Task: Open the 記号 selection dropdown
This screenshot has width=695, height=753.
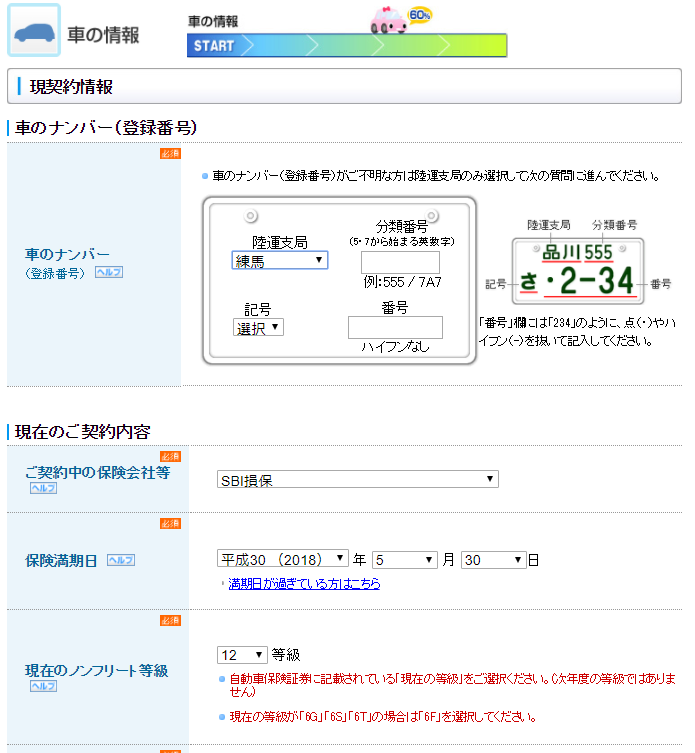Action: (259, 327)
